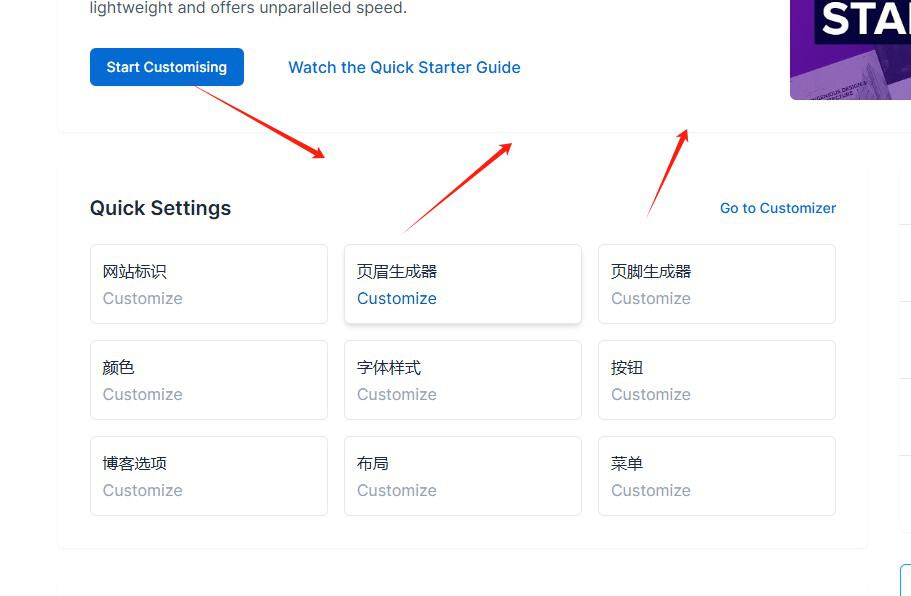Customize the 页脚生成器 setting

tap(651, 299)
